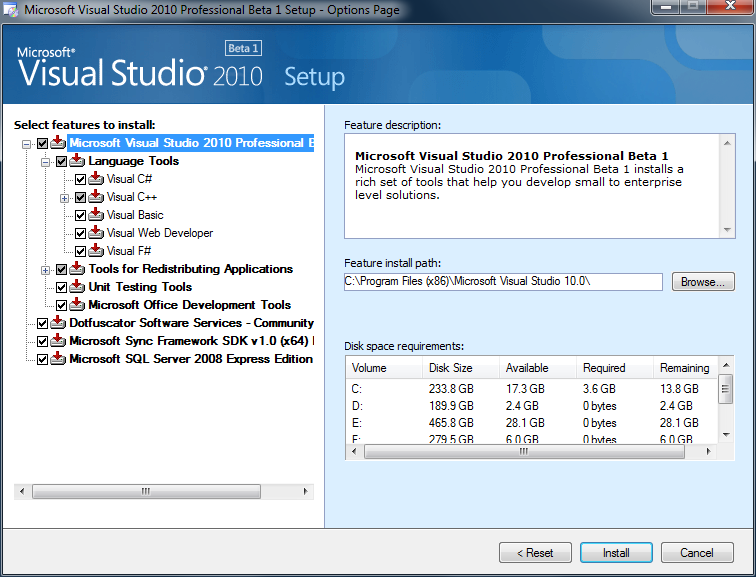Click the feature tree horizontal scrollbar thumb
Screen dimensions: 756x577
tap(146, 491)
